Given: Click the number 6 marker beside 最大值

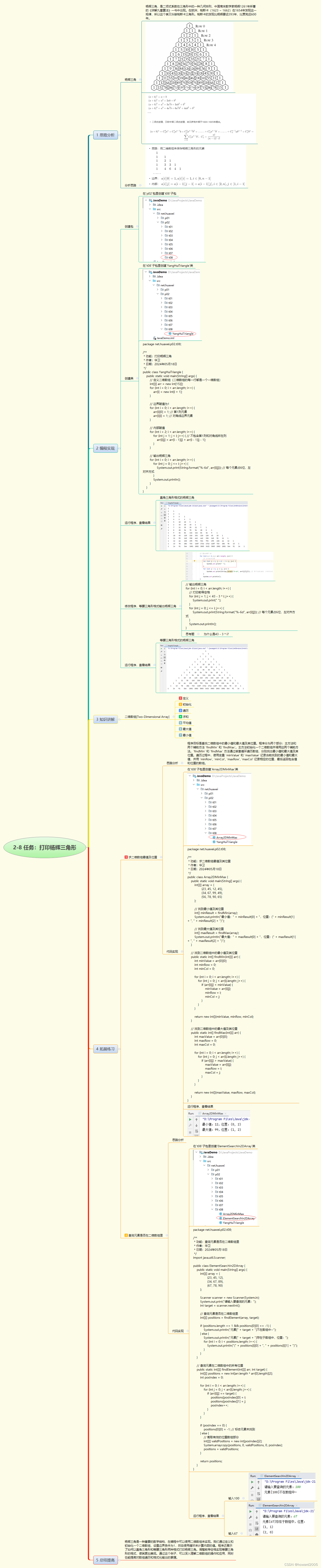Looking at the screenshot, I should (180, 729).
